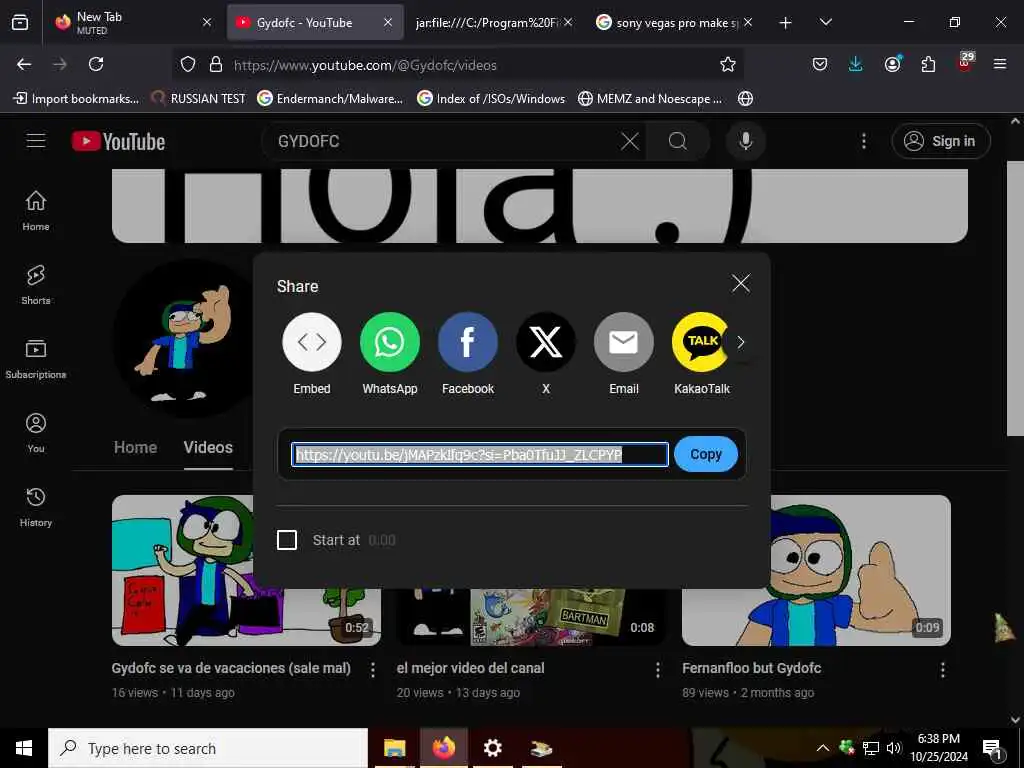This screenshot has width=1024, height=768.
Task: Open el mejor video del canal title
Action: 470,668
